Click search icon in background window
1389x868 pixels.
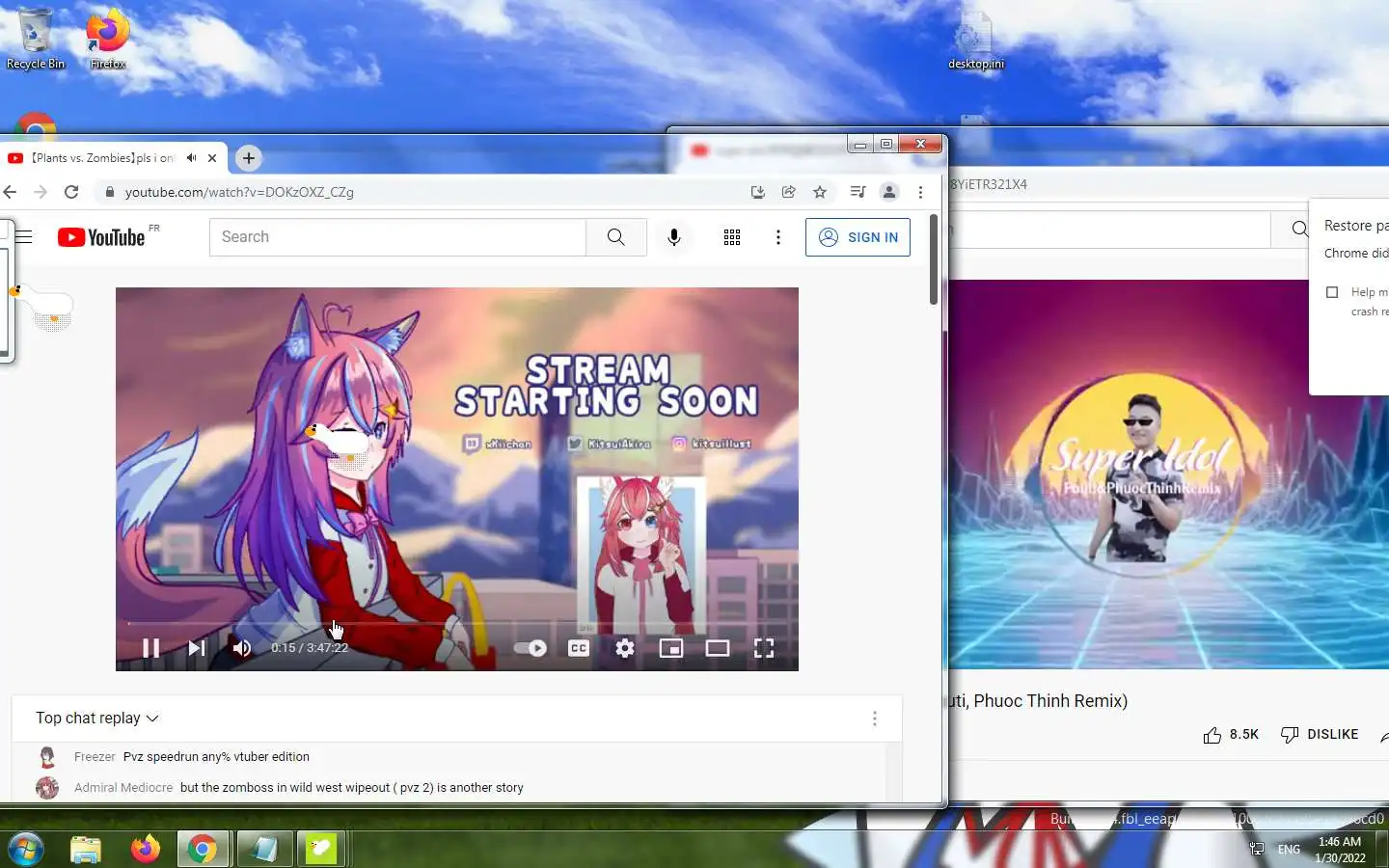pos(1299,230)
